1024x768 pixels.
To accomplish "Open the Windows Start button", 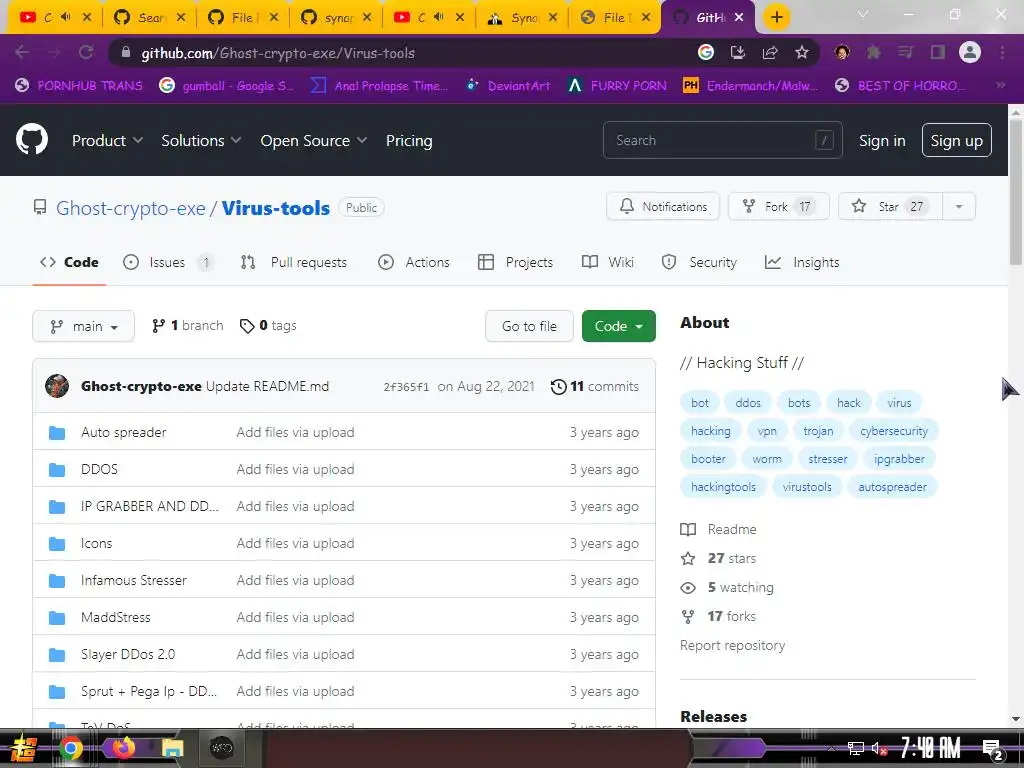I will 24,748.
